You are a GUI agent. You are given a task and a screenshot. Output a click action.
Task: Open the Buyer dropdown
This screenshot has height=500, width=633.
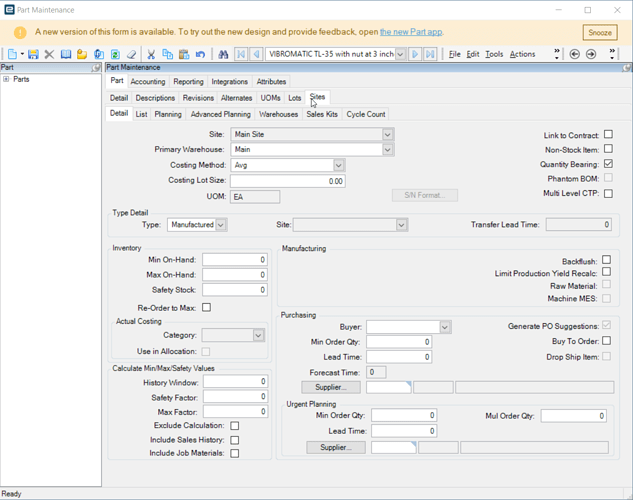pyautogui.click(x=445, y=327)
